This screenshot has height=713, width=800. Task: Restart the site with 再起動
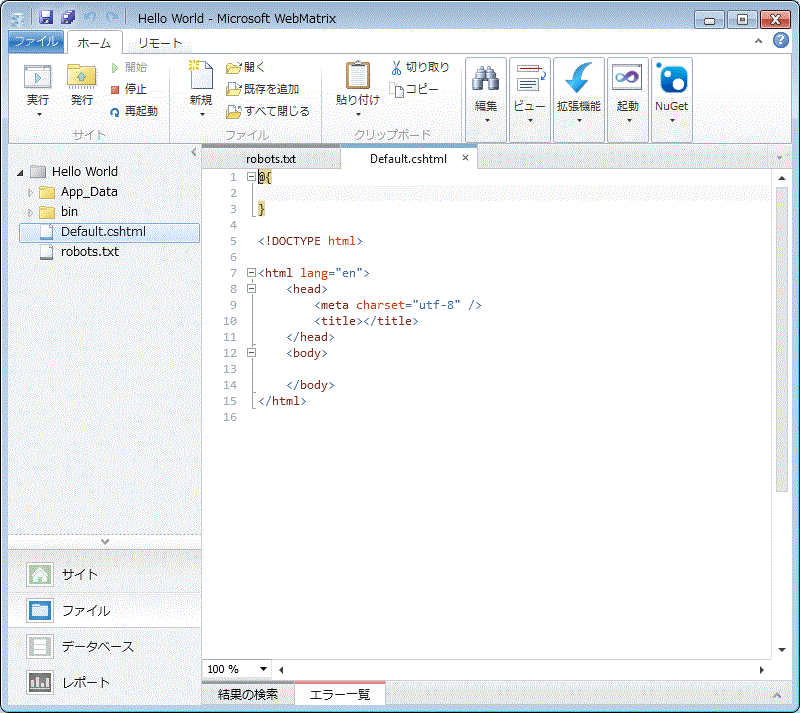coord(134,111)
